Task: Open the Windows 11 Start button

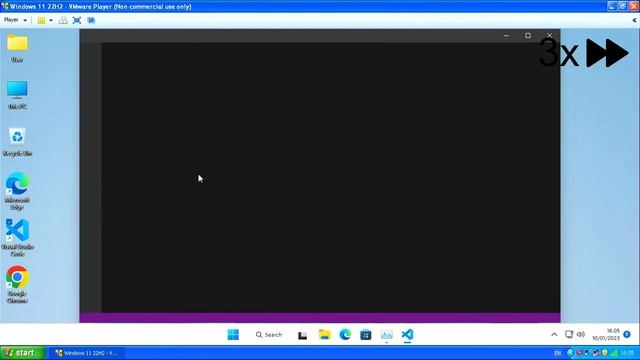Action: click(x=233, y=335)
